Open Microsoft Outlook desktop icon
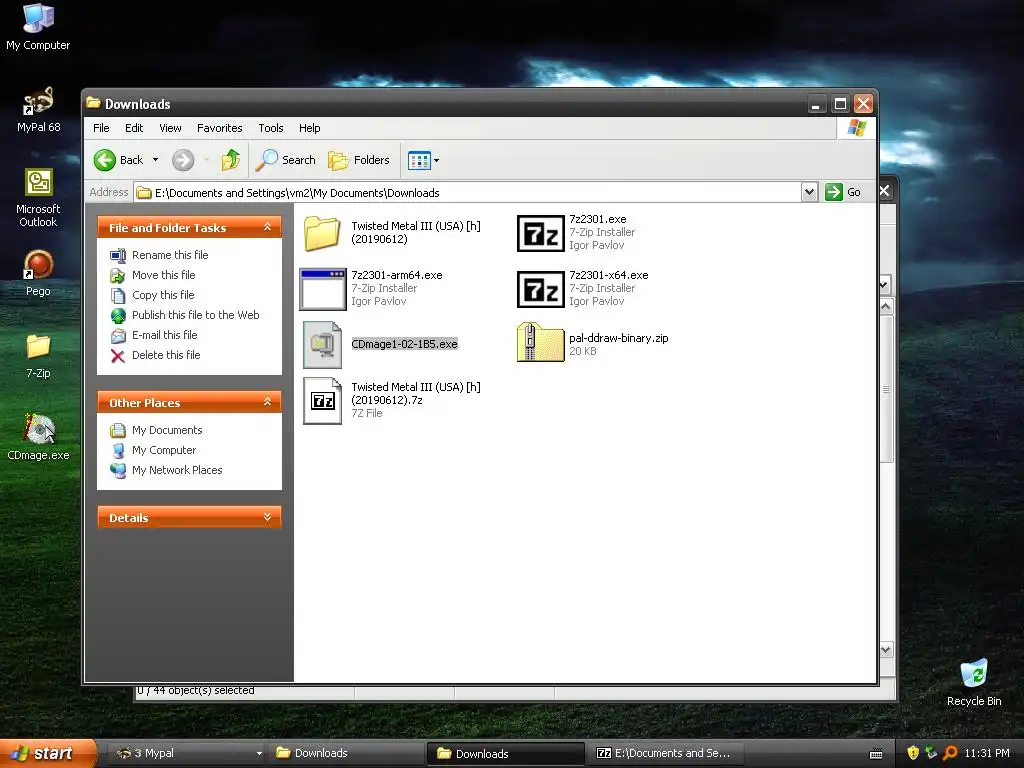This screenshot has width=1024, height=768. tap(38, 197)
